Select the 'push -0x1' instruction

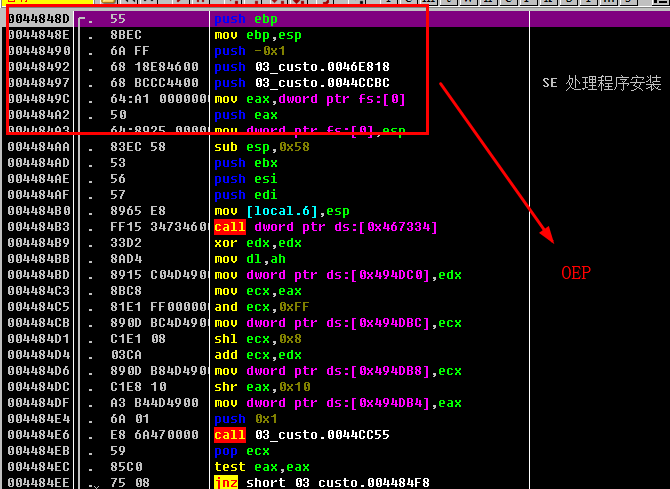point(250,51)
